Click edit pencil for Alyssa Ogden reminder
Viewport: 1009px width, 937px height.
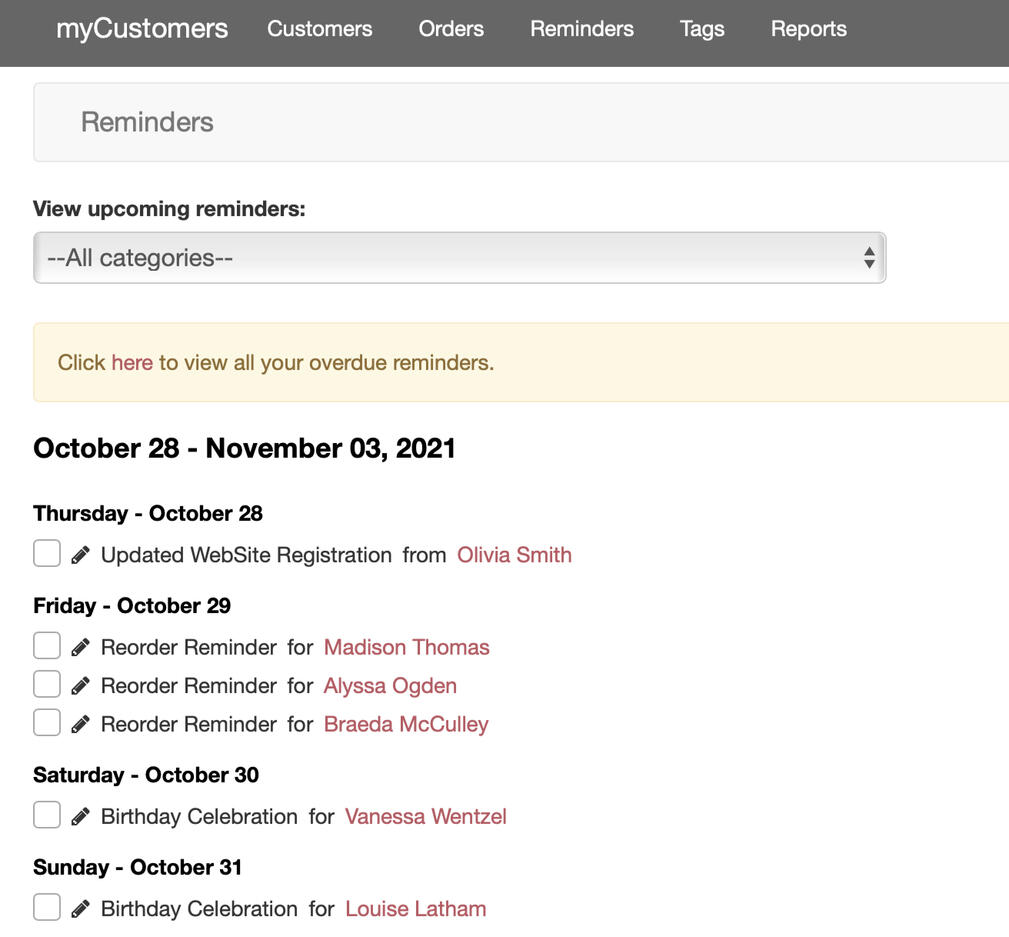click(x=81, y=686)
